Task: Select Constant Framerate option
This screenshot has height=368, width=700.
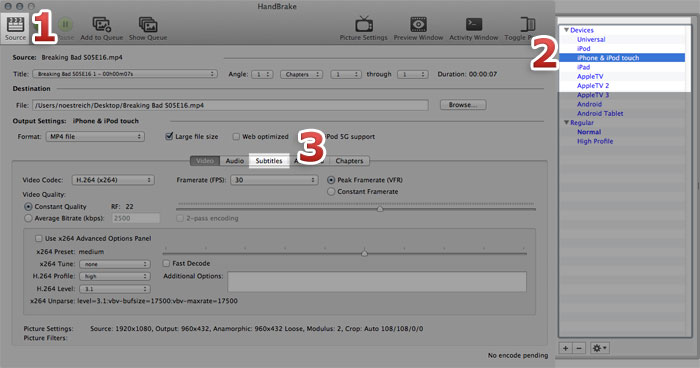Action: click(x=331, y=192)
